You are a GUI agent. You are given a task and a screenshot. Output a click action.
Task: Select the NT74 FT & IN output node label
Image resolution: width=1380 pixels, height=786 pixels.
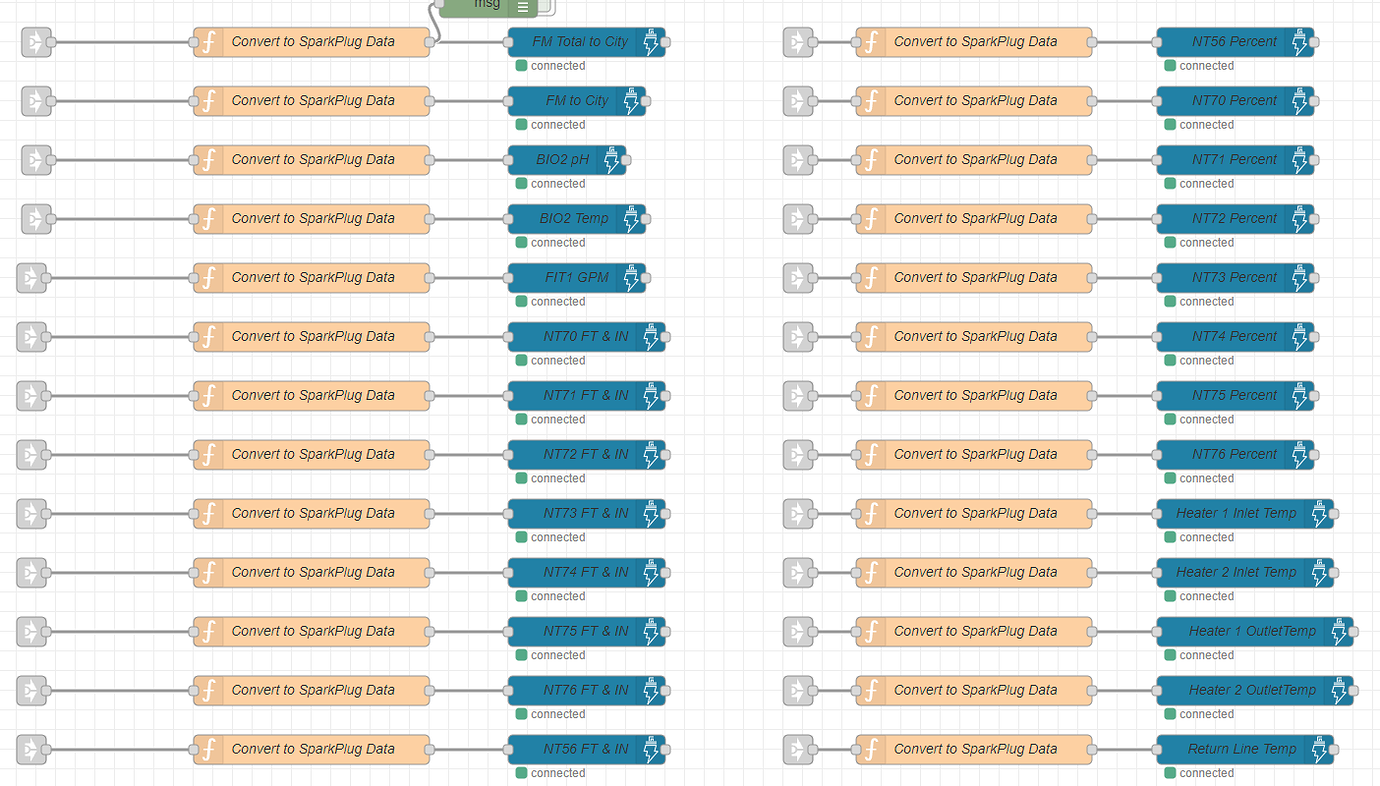click(x=586, y=573)
